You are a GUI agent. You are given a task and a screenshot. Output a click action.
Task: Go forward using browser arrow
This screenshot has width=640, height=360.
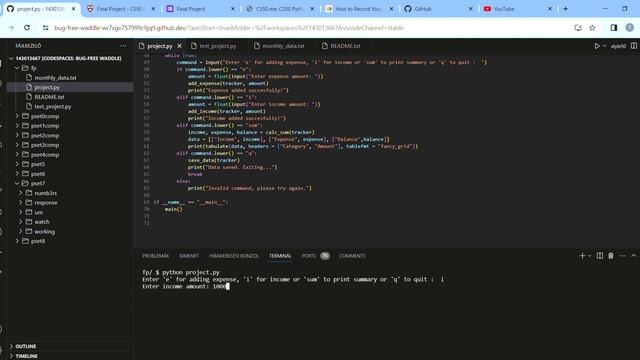[11, 28]
